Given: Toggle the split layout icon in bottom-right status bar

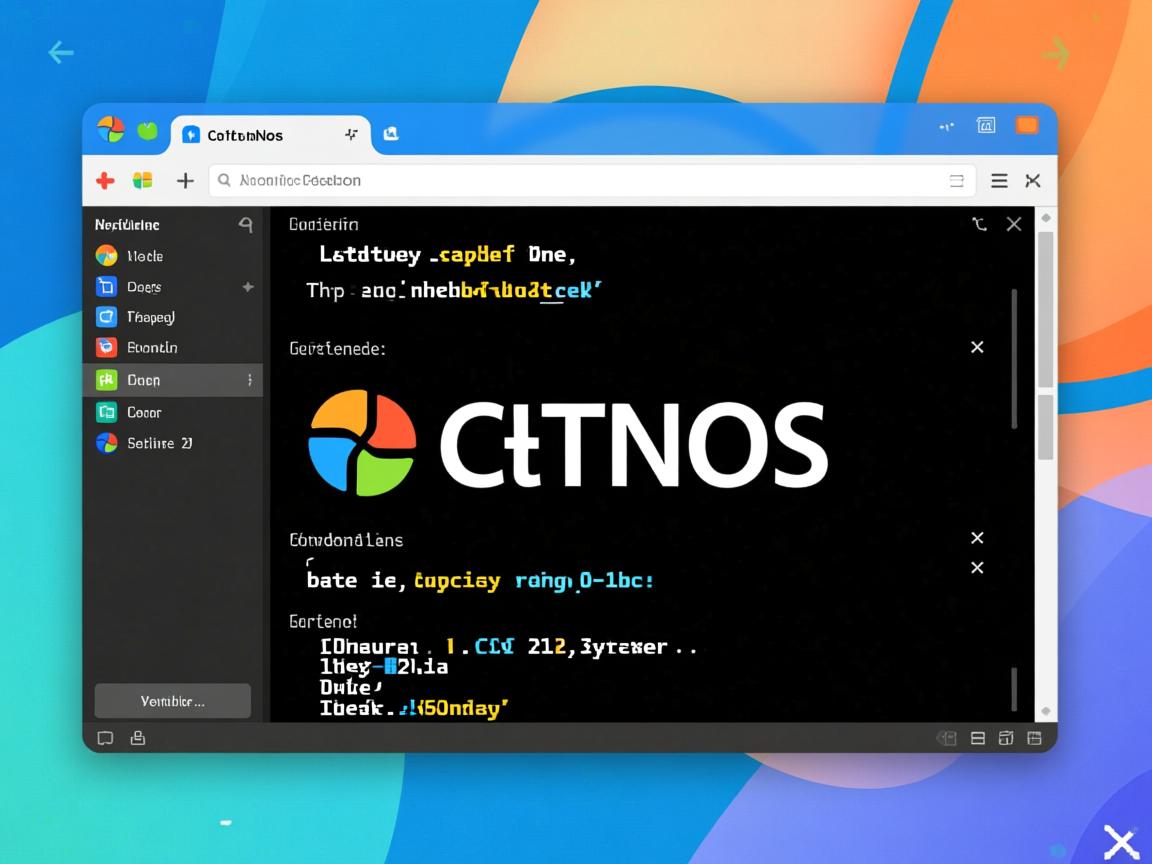Looking at the screenshot, I should click(978, 738).
